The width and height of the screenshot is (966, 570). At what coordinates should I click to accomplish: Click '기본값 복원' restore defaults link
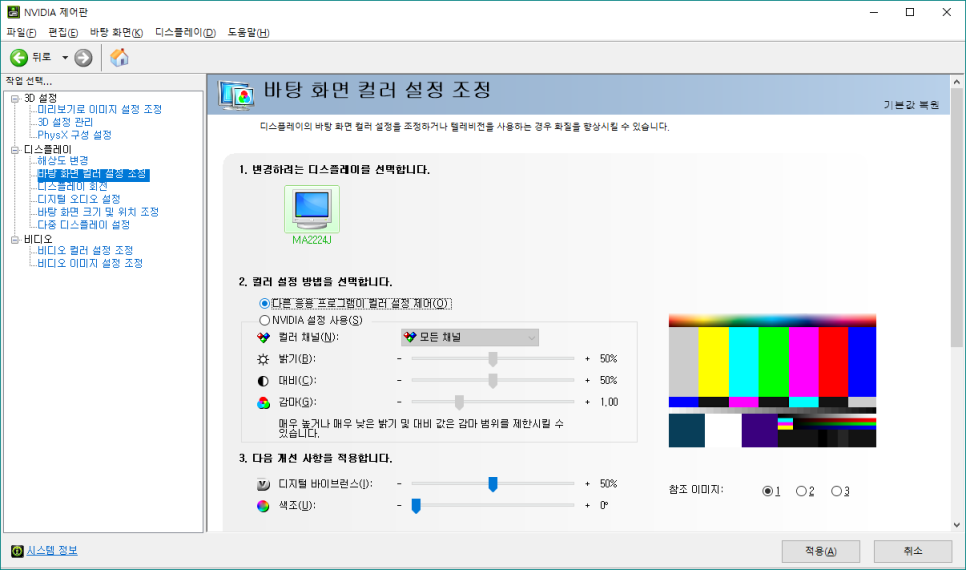(x=911, y=105)
